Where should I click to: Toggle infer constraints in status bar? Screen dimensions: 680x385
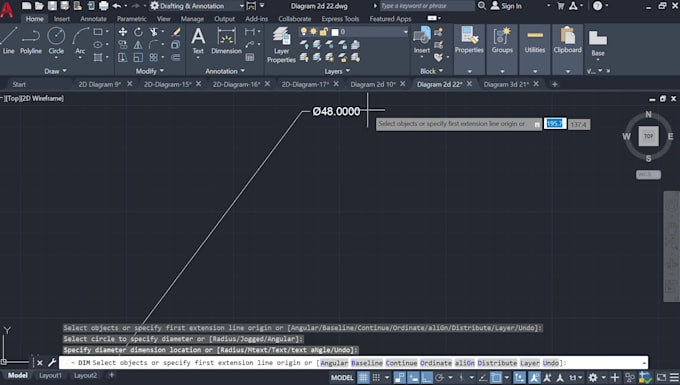coord(399,378)
